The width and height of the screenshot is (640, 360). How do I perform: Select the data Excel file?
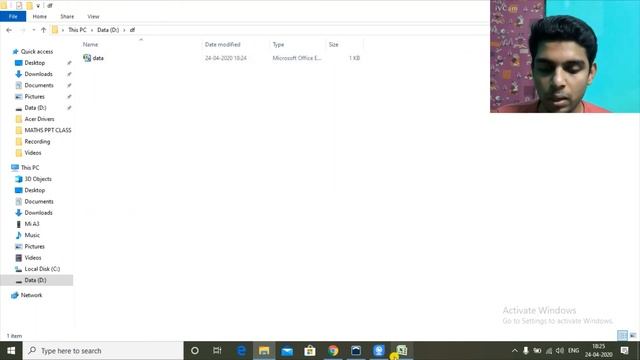click(x=93, y=58)
